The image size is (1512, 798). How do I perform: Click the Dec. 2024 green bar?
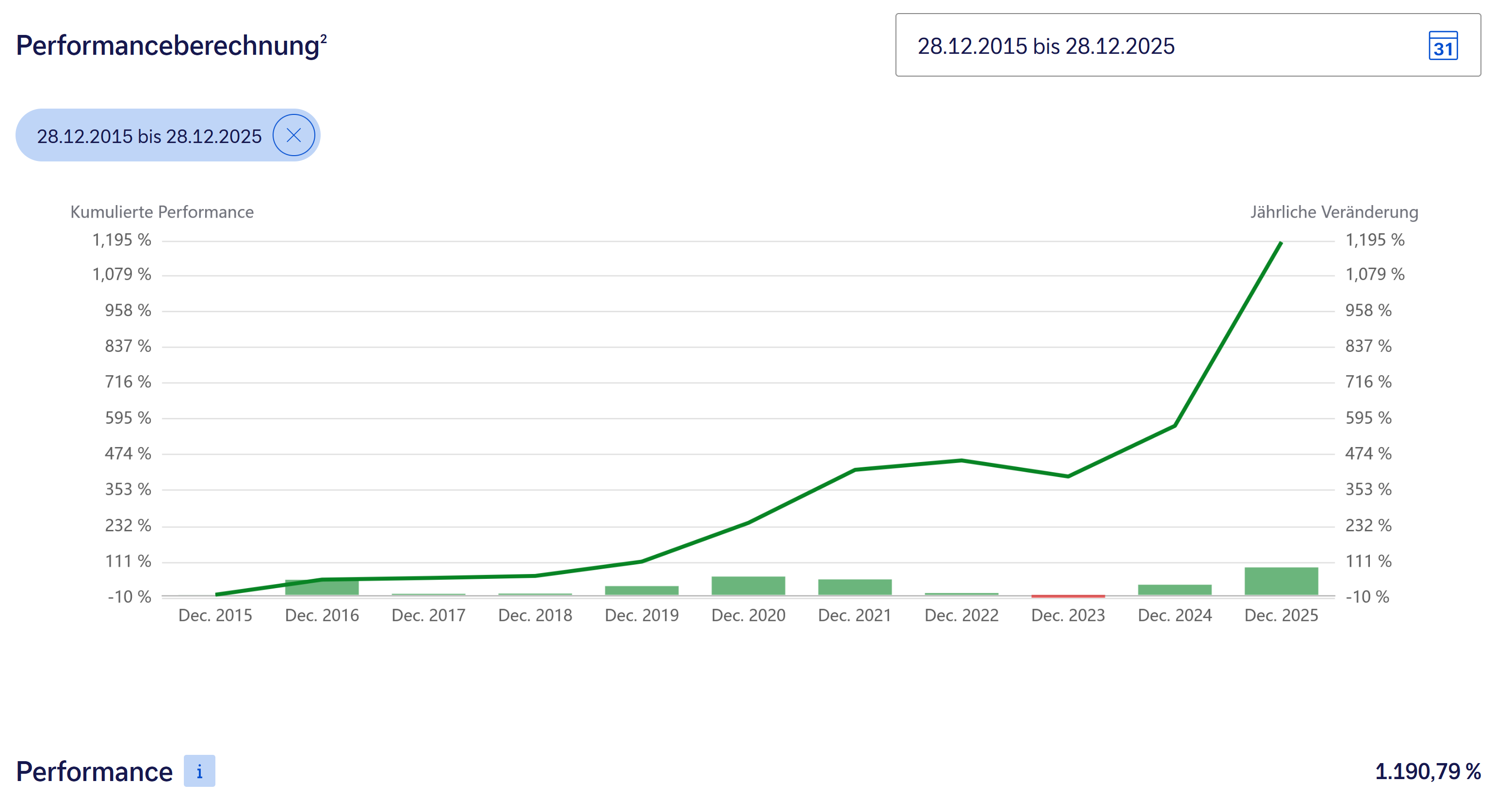click(1174, 590)
